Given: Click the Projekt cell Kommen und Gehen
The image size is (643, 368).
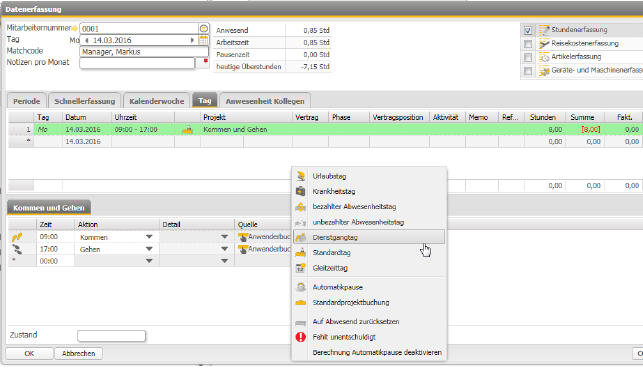Looking at the screenshot, I should click(246, 130).
